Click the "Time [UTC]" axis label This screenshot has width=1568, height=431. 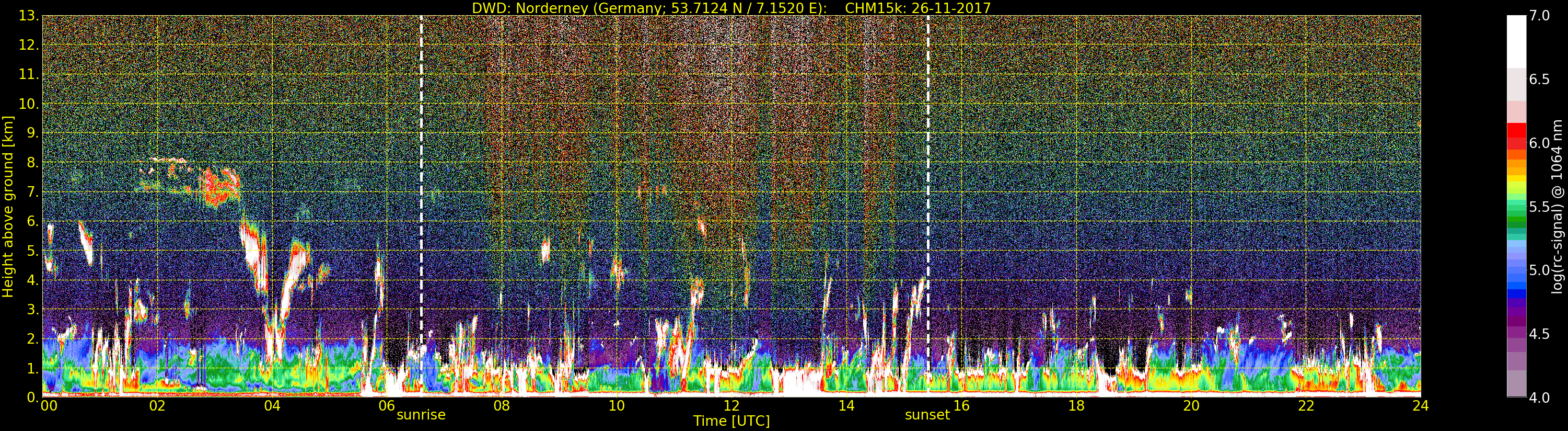pos(731,421)
